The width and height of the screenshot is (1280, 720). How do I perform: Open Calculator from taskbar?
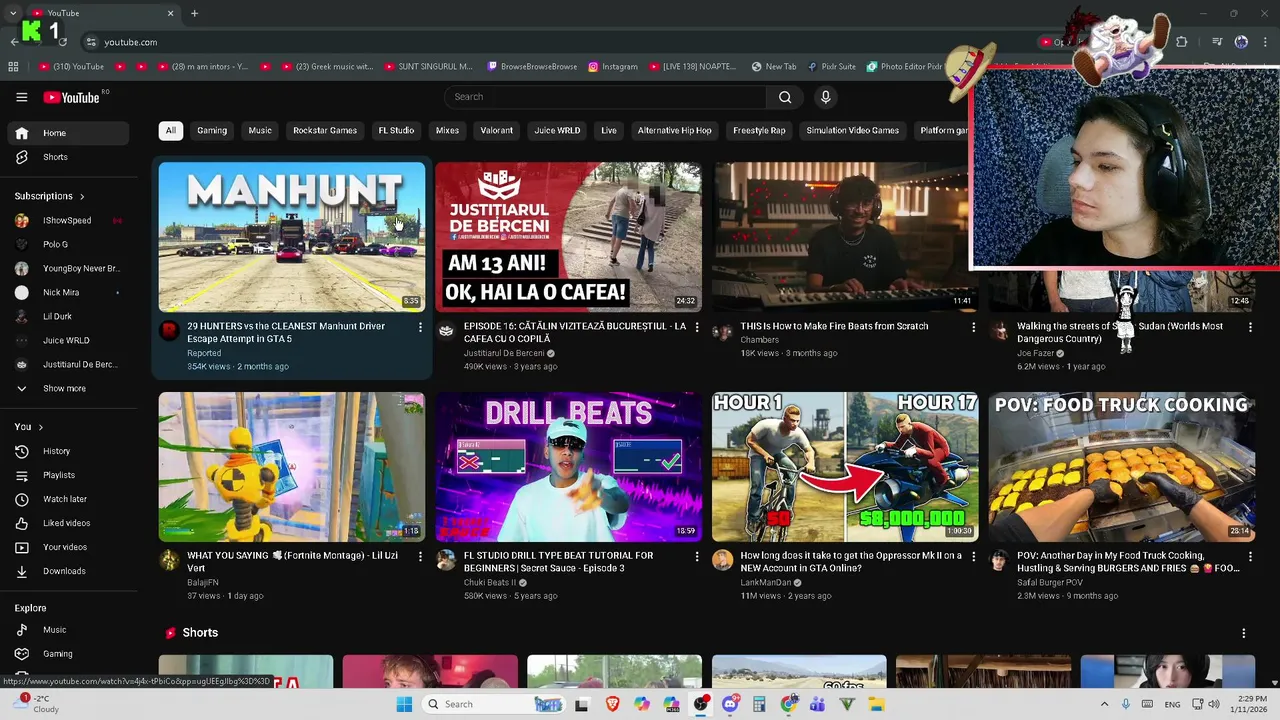pyautogui.click(x=759, y=704)
